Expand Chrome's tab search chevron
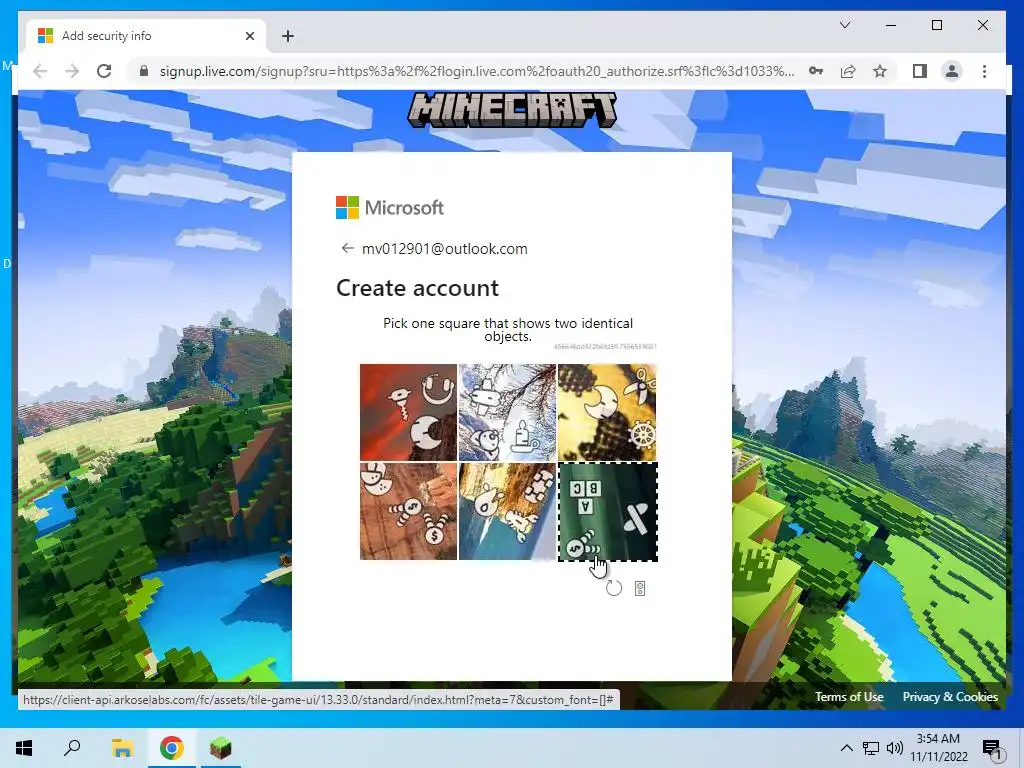This screenshot has height=768, width=1024. click(844, 25)
